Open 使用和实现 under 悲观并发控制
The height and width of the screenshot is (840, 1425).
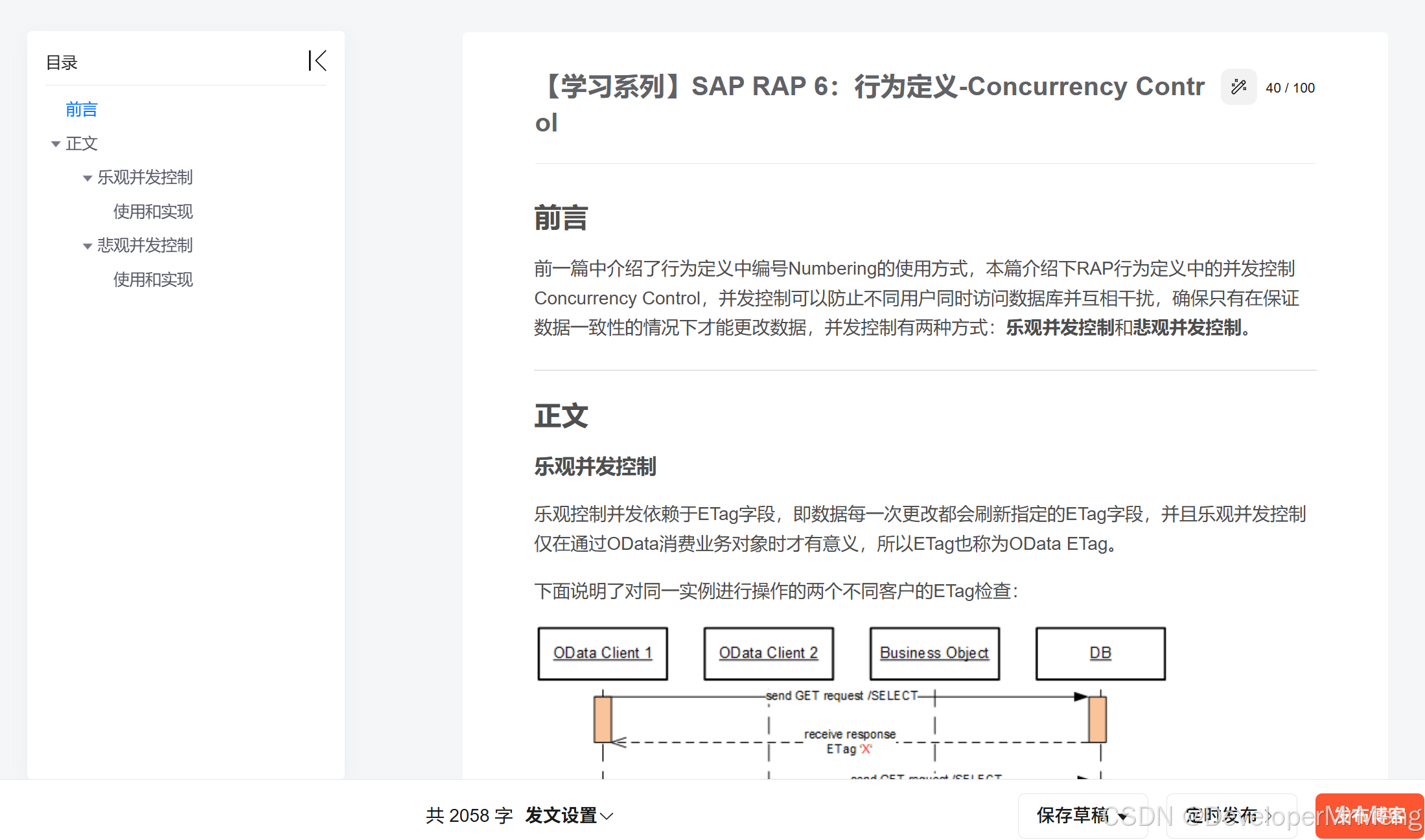click(153, 279)
